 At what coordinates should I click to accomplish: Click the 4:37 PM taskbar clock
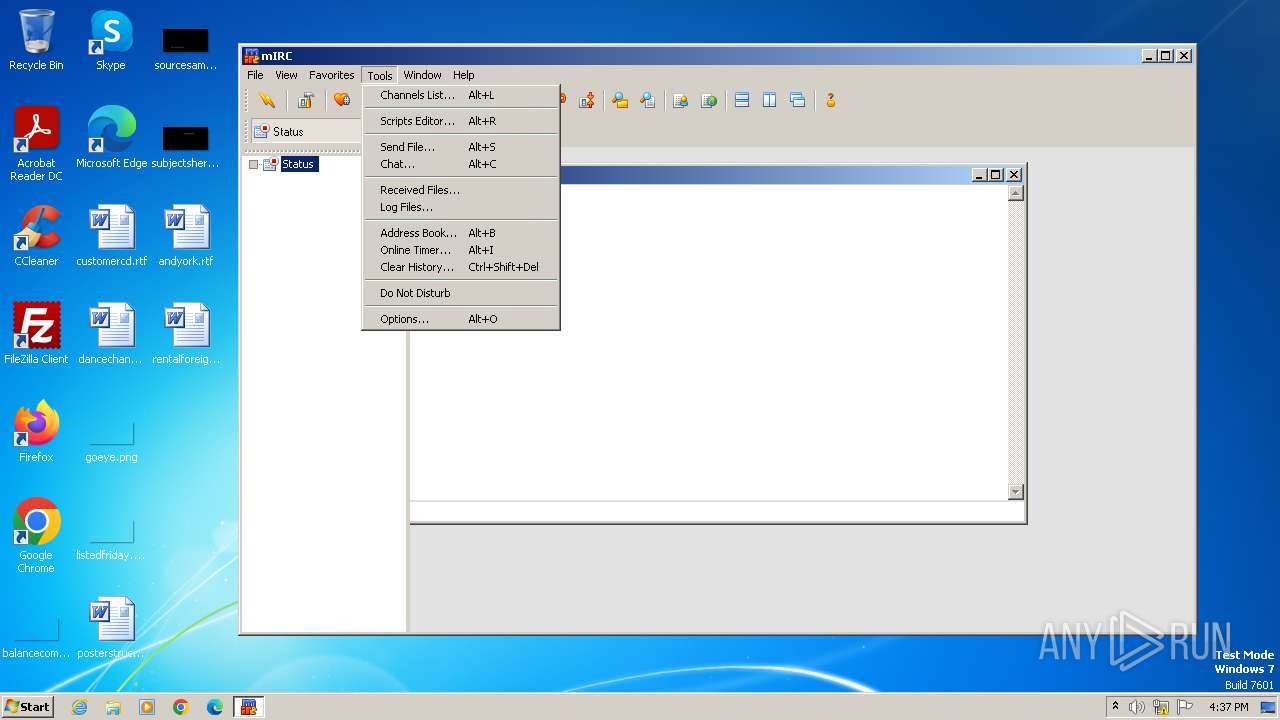[x=1228, y=707]
